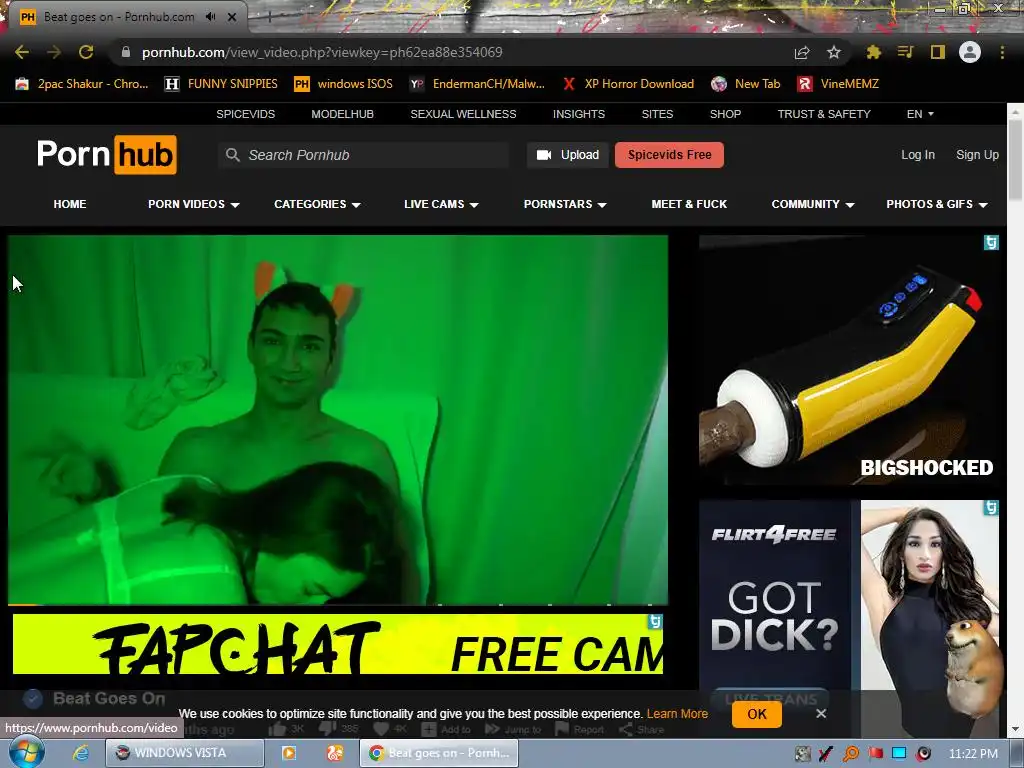
Task: Open the 11:22 PM taskbar clock
Action: click(x=973, y=754)
